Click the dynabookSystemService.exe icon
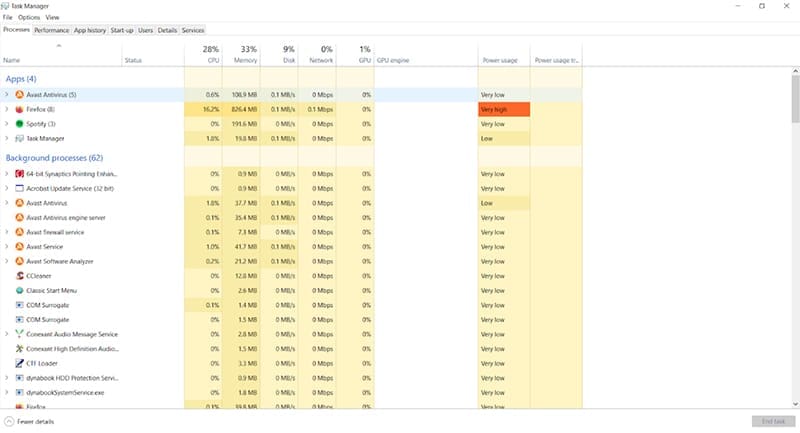 [19, 393]
